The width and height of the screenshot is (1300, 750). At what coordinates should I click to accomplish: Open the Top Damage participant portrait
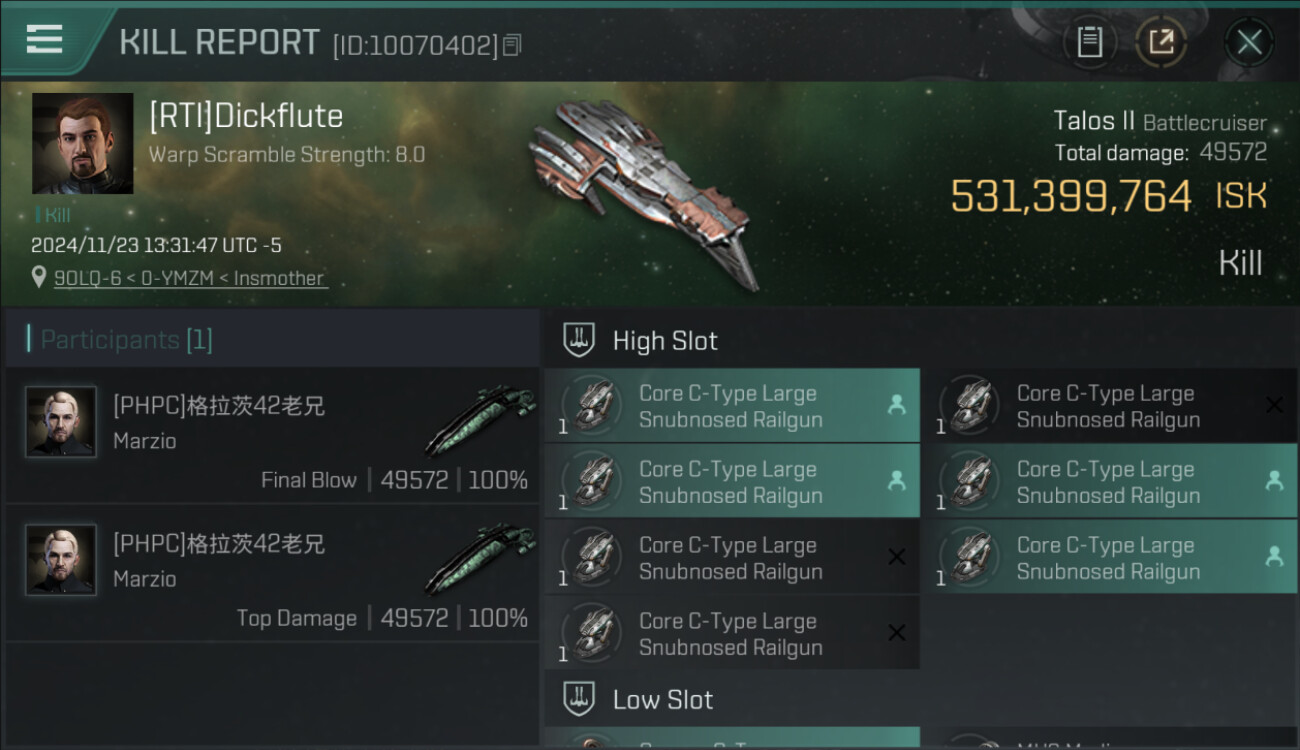[x=61, y=560]
